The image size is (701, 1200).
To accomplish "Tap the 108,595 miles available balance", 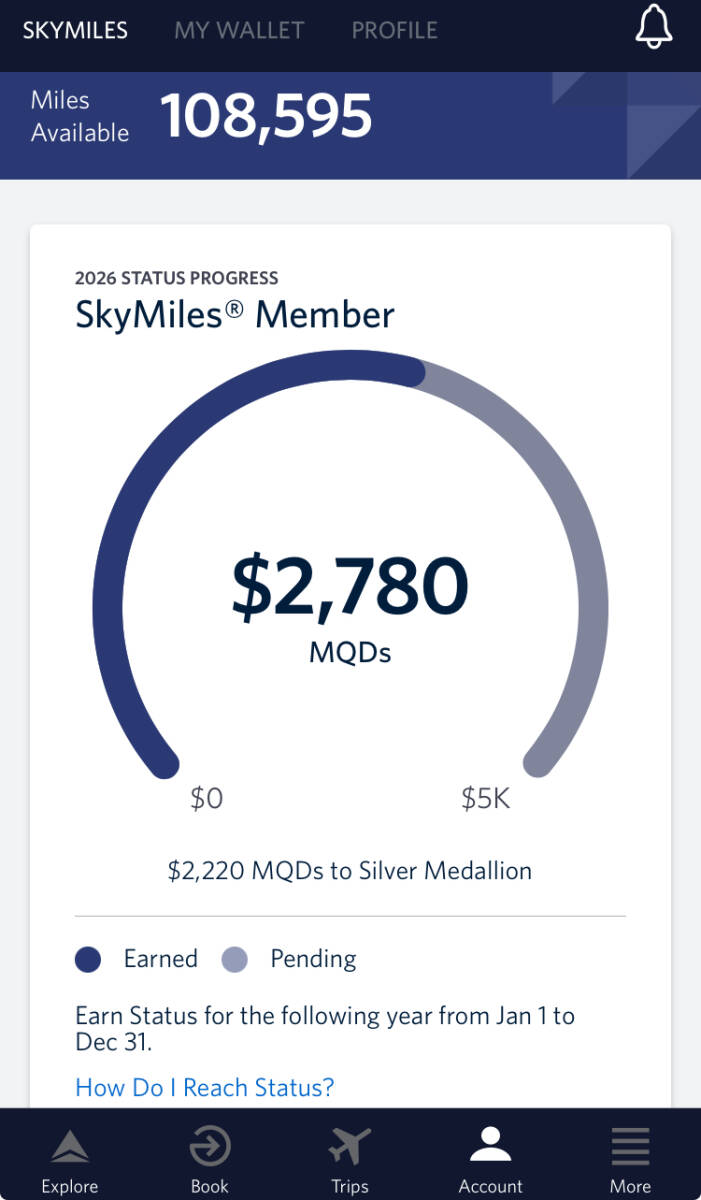I will pyautogui.click(x=266, y=116).
